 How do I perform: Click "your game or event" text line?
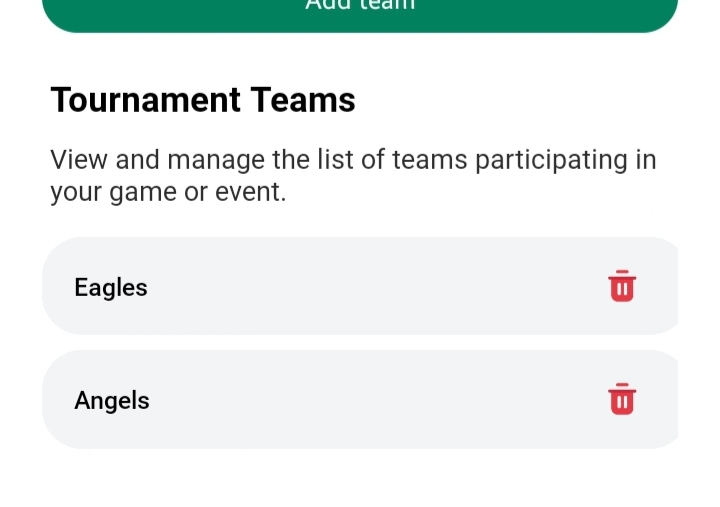pos(168,192)
